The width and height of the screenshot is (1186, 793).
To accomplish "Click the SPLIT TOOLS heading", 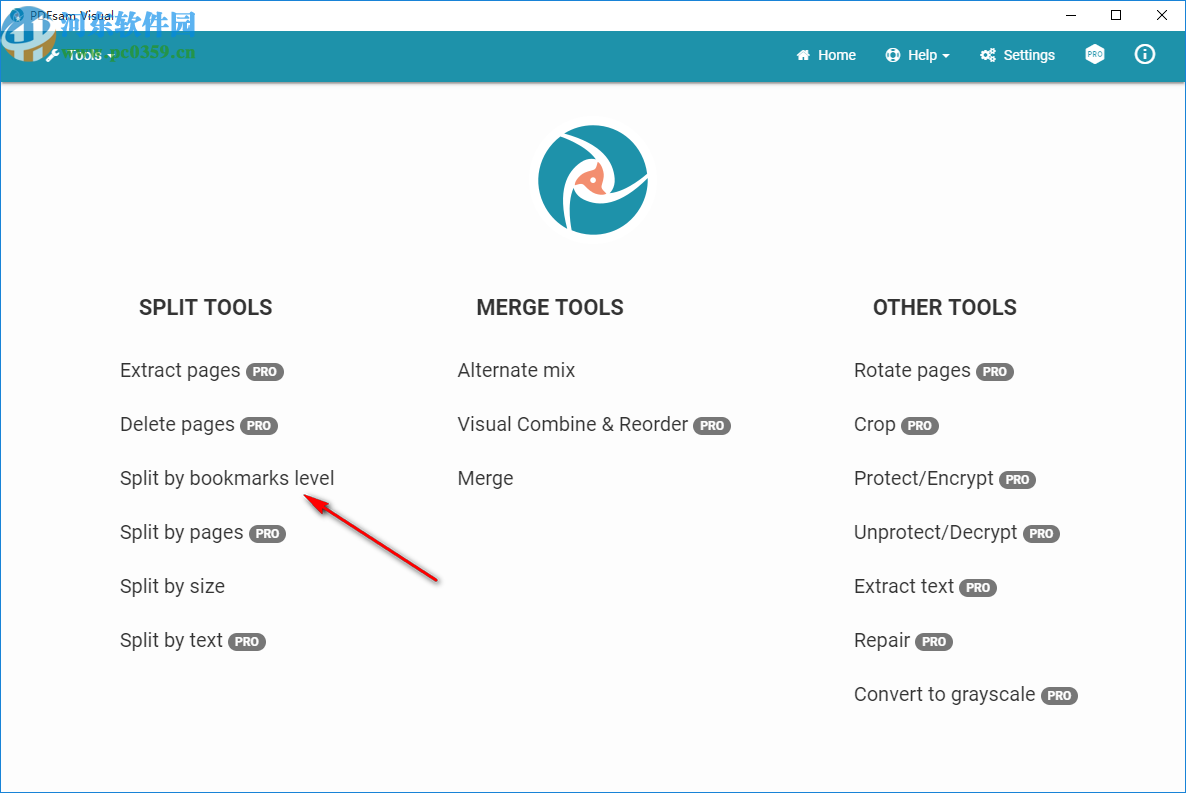I will (206, 307).
